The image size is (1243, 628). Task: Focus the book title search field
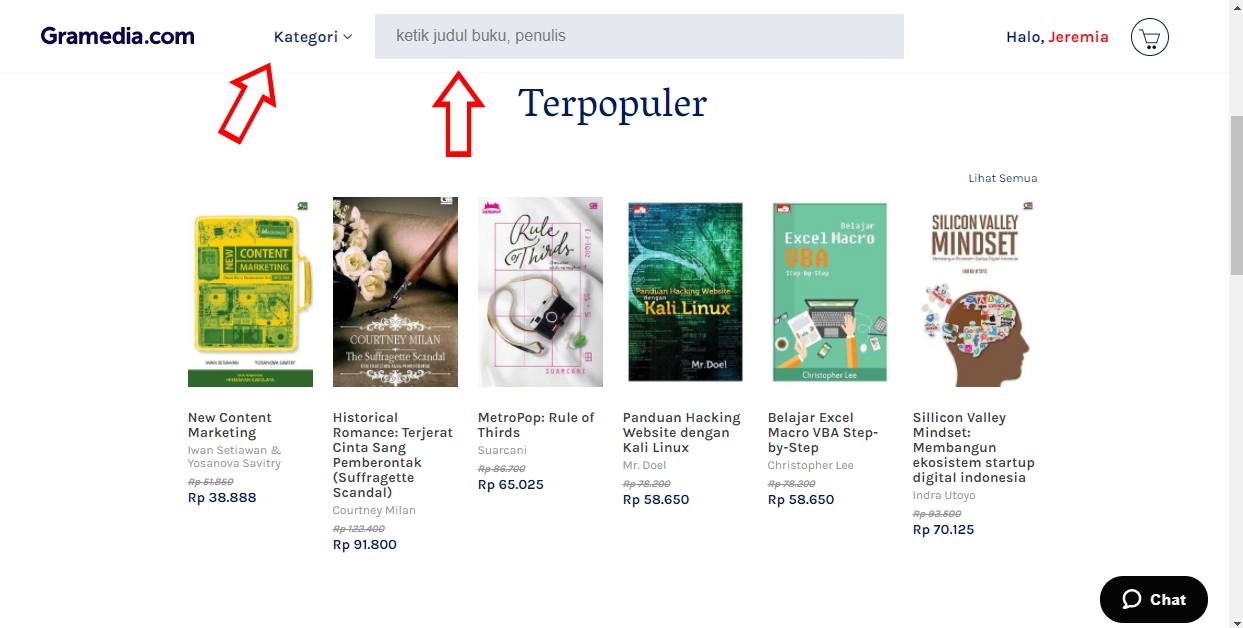(x=639, y=36)
